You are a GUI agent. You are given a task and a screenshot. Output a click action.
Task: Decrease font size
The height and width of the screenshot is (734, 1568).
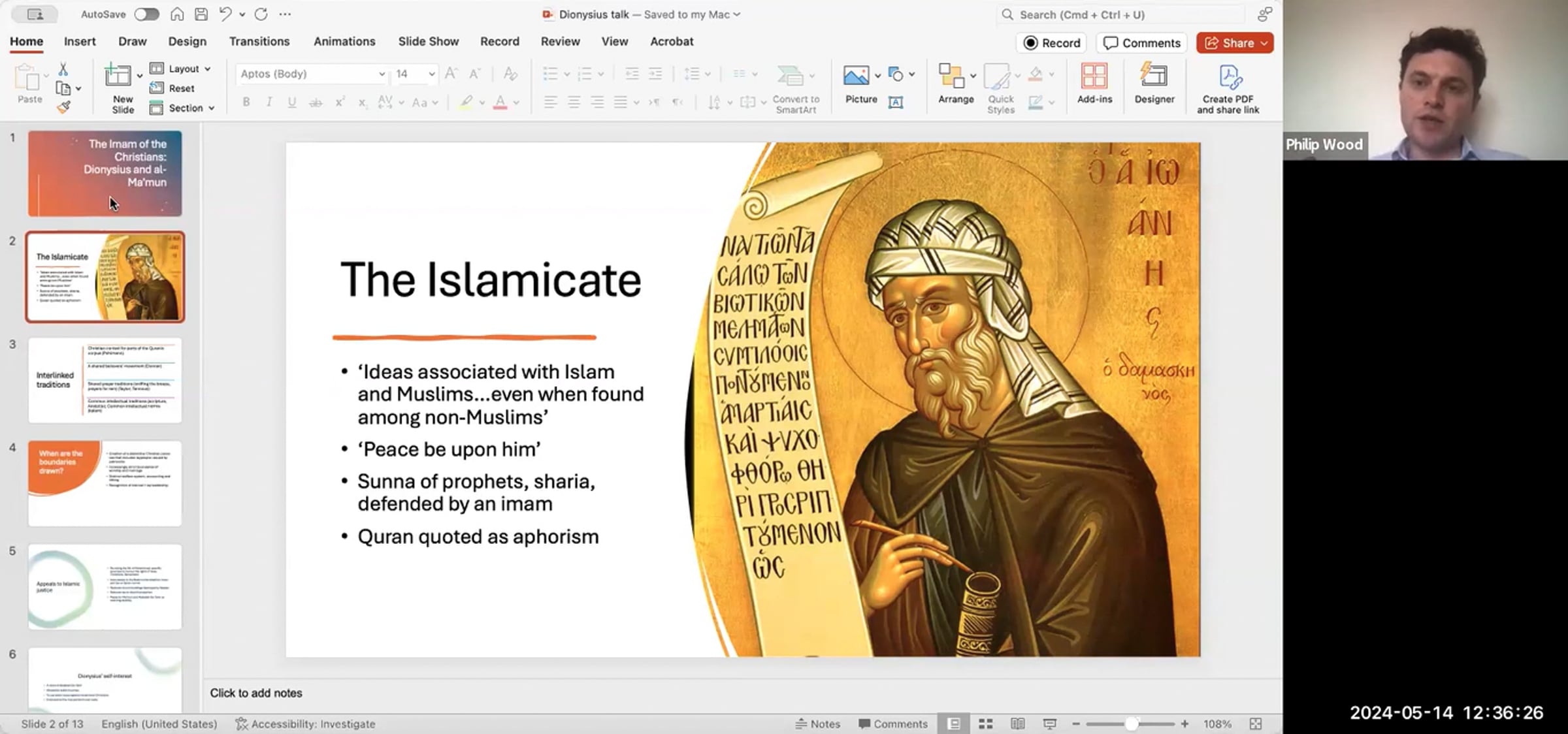[x=475, y=74]
